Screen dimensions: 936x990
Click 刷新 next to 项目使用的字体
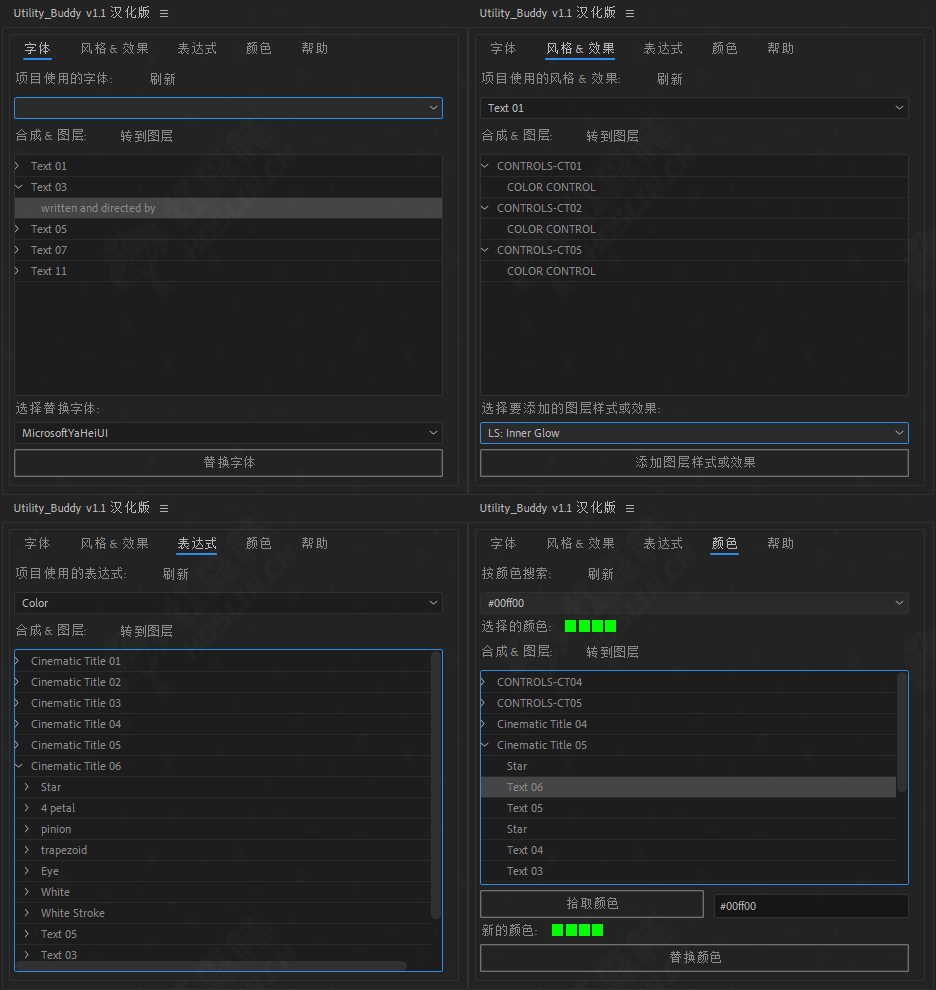[162, 79]
